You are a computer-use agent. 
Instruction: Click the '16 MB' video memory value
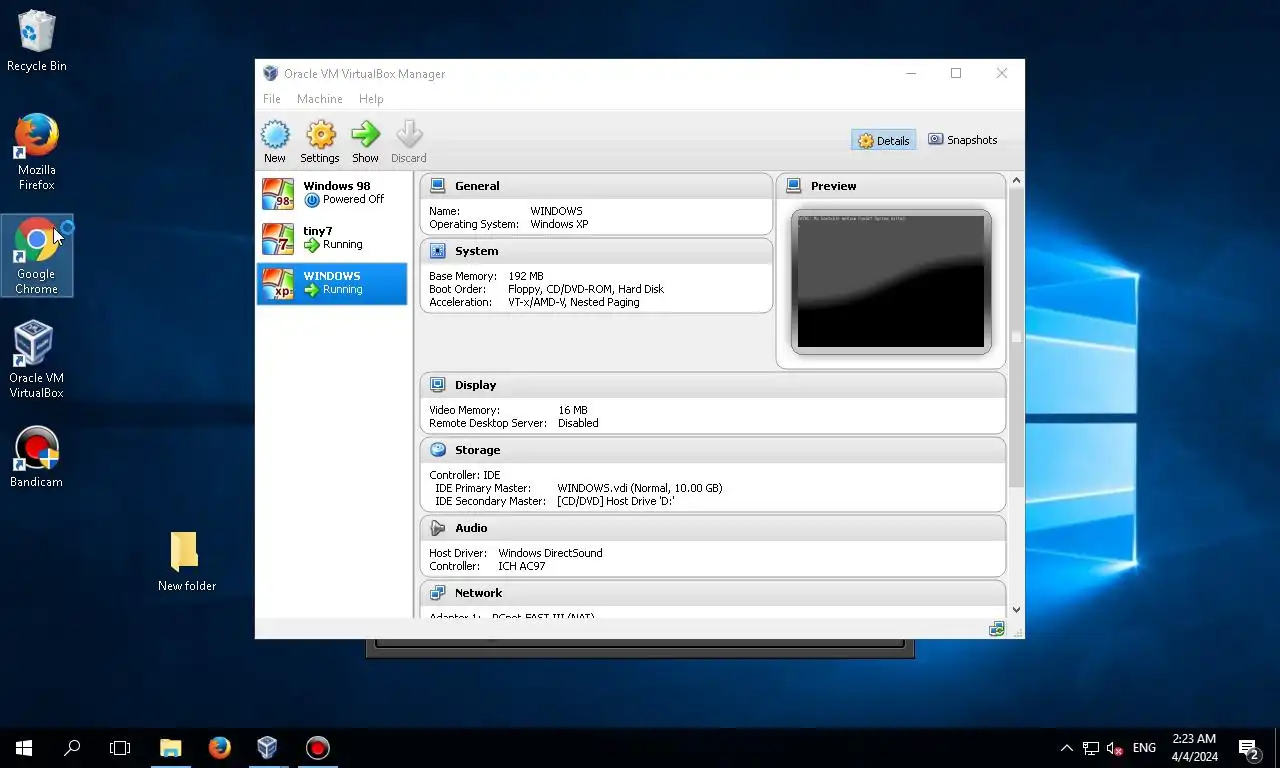573,410
